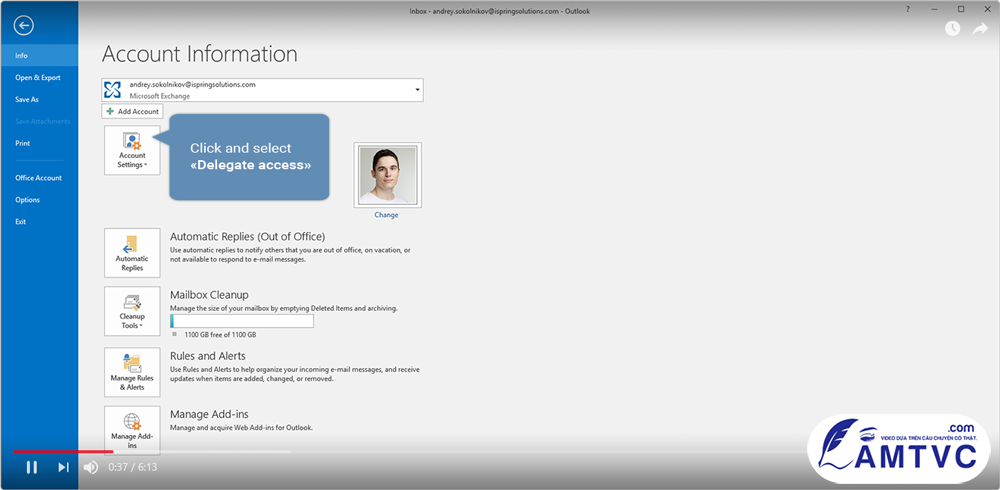Expand the account selection dropdown

418,90
